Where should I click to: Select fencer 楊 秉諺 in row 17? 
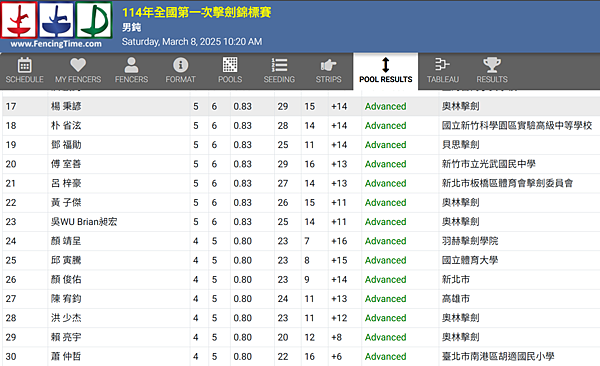click(66, 106)
